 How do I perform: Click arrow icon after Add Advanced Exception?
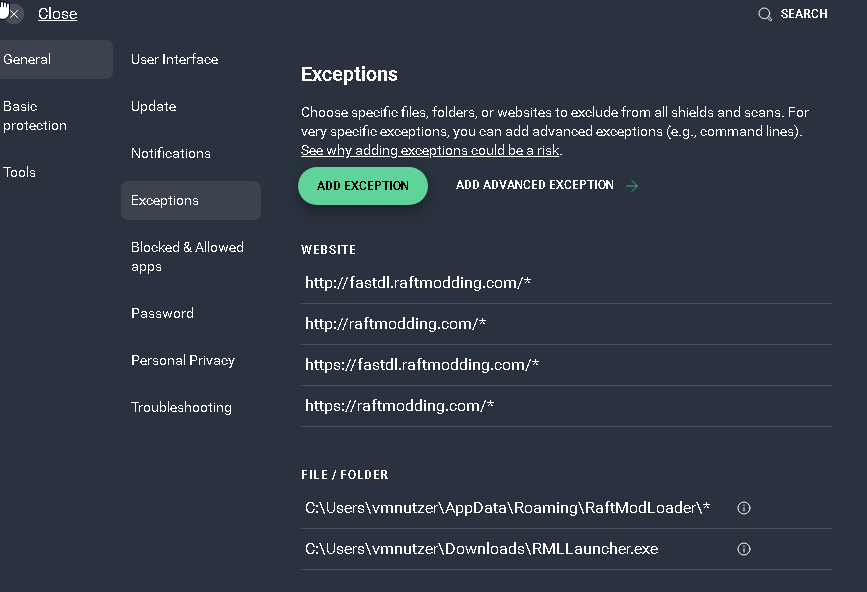click(632, 185)
